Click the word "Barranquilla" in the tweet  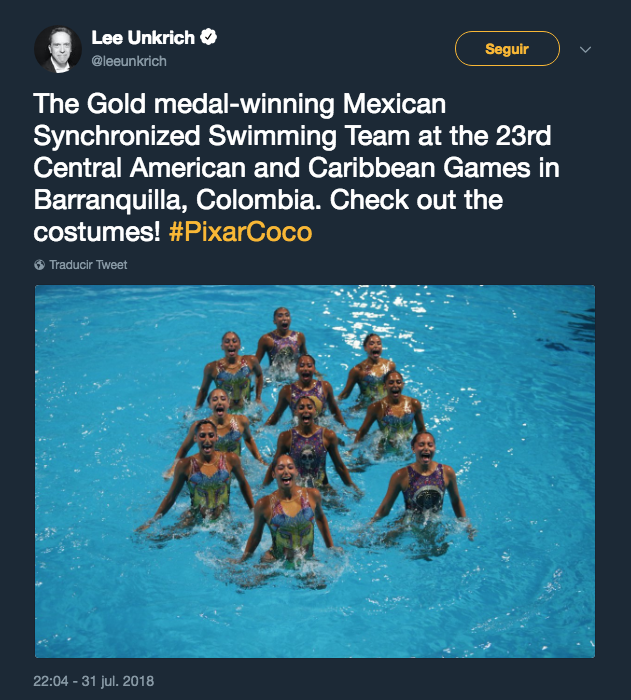pos(110,200)
